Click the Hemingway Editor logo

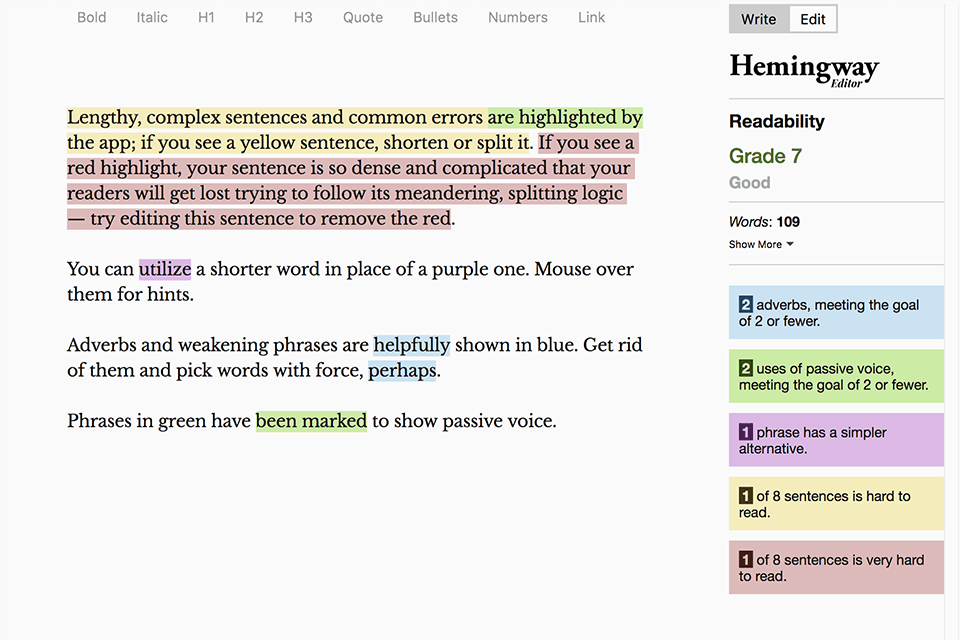tap(804, 69)
